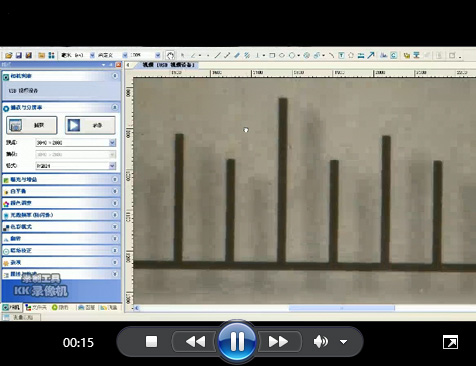Select the text annotation tool
The height and width of the screenshot is (366, 476).
click(341, 55)
